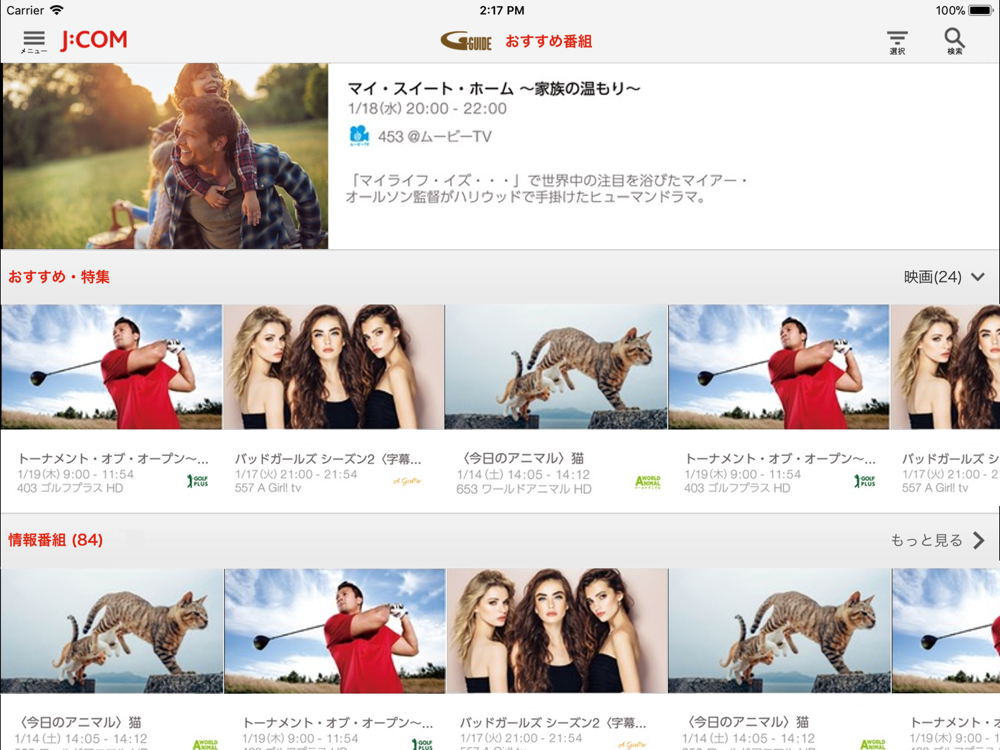This screenshot has height=750, width=1000.
Task: Select おすすめ番組 header title
Action: point(548,41)
